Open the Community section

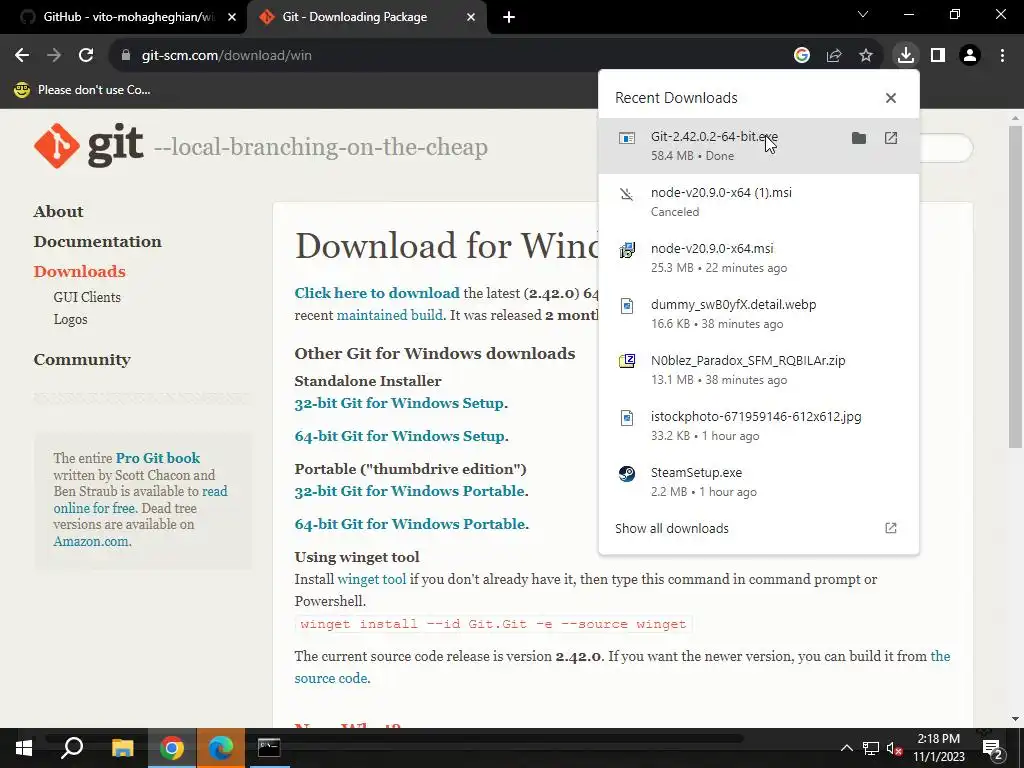point(82,360)
